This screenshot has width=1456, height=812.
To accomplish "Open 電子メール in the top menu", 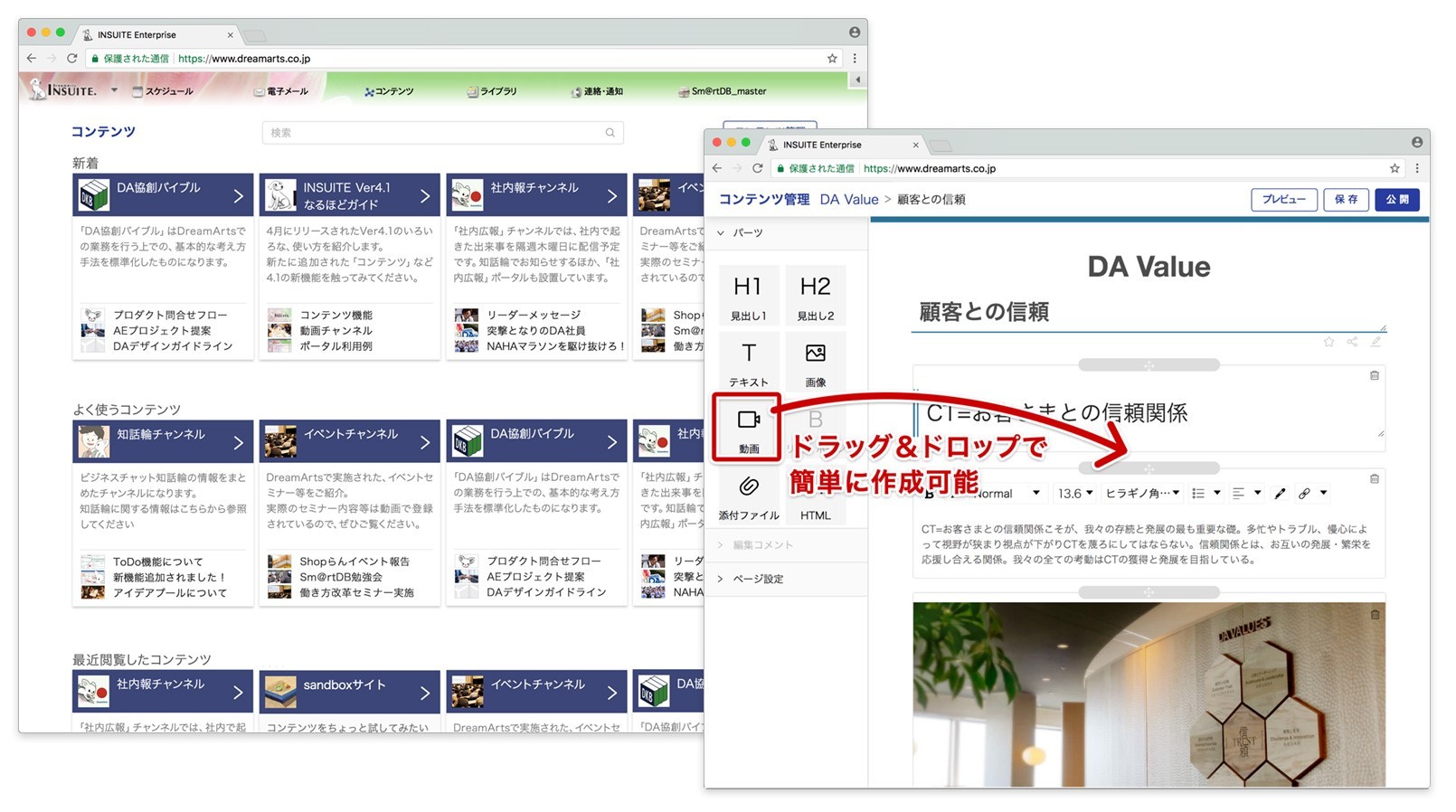I will pyautogui.click(x=281, y=91).
